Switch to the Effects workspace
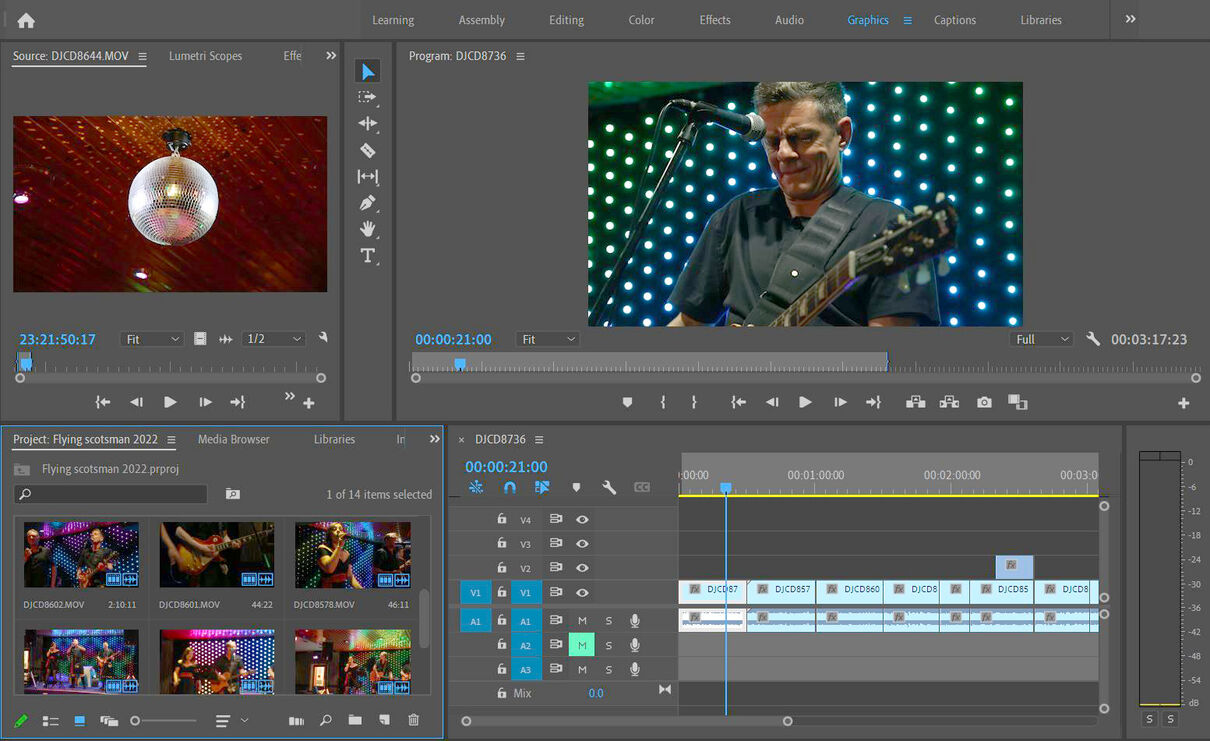This screenshot has height=741, width=1210. point(714,19)
